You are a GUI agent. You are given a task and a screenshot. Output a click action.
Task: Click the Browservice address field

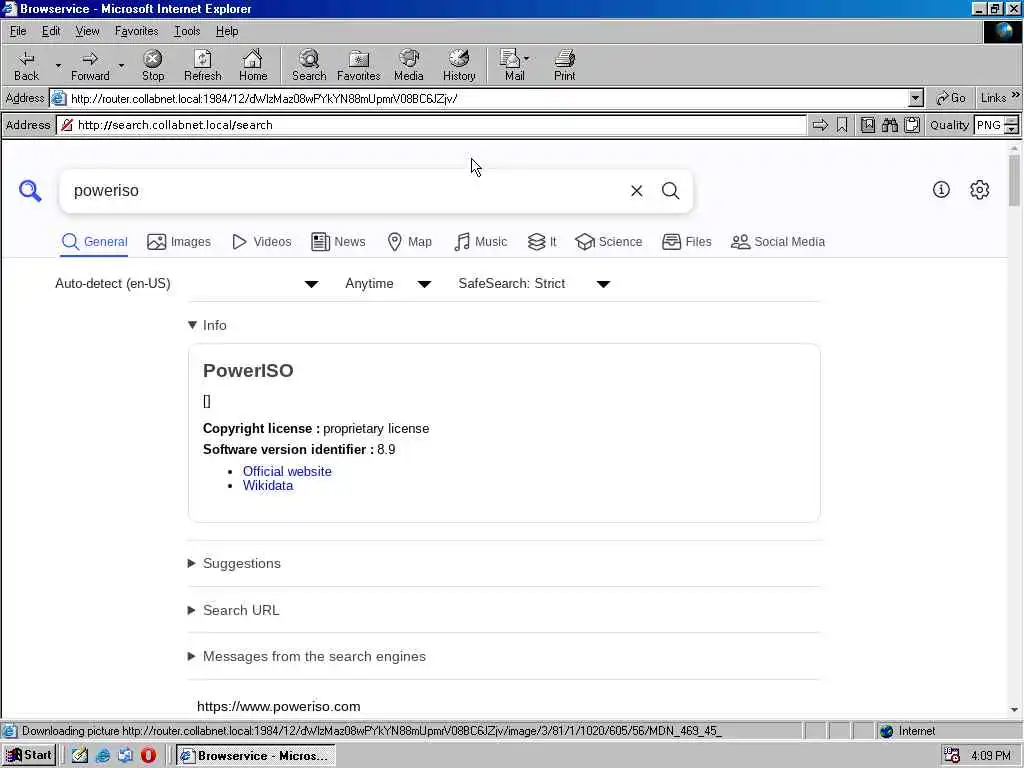tap(431, 125)
